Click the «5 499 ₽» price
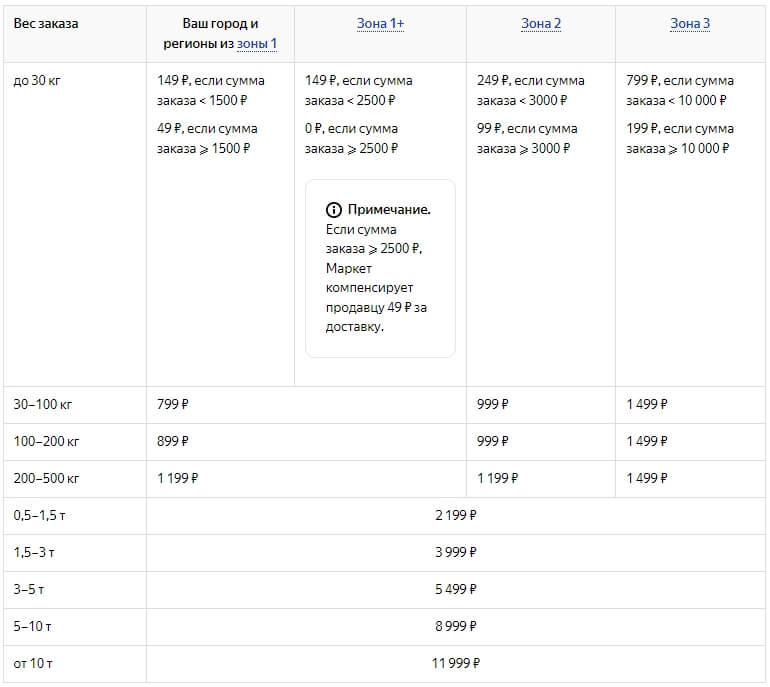This screenshot has width=770, height=687. [456, 589]
